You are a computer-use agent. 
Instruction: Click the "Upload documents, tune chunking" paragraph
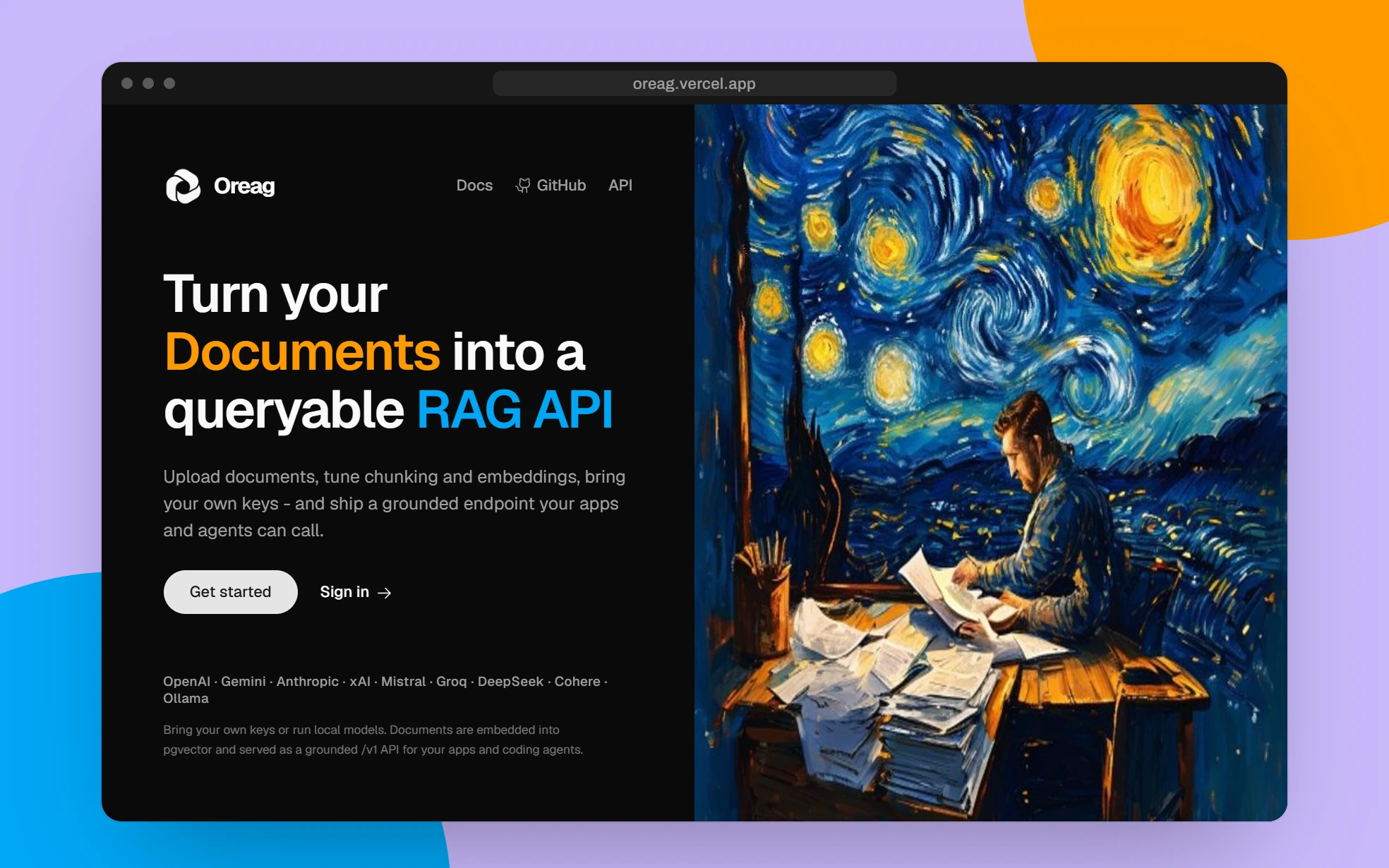[x=395, y=503]
